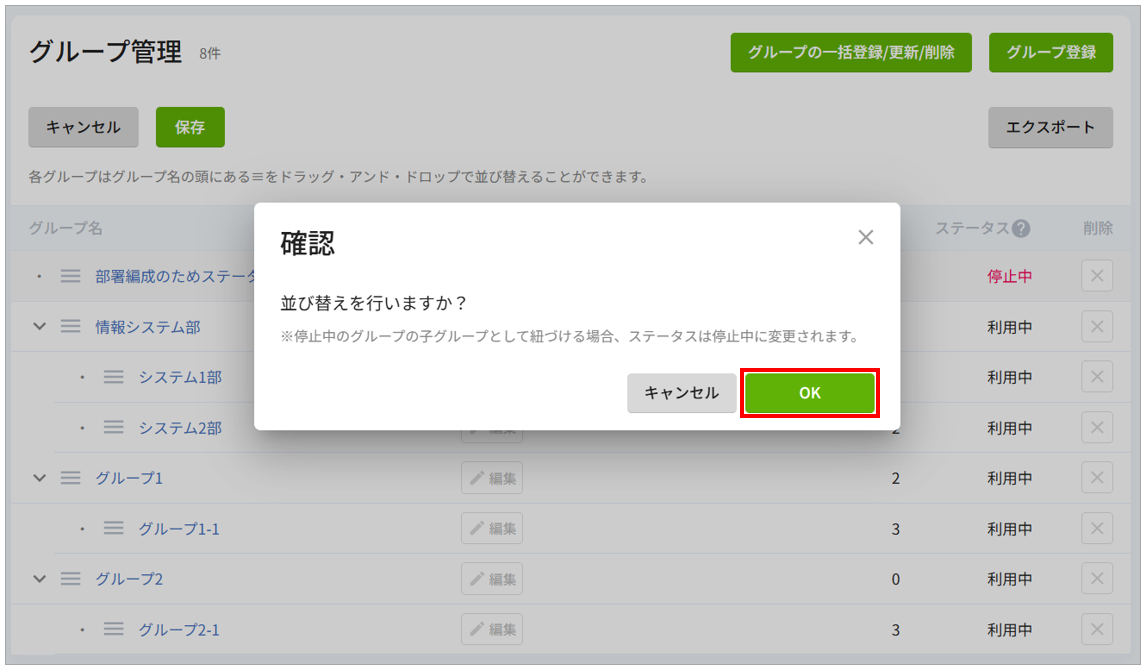Confirm the sort with the OK button

(809, 392)
